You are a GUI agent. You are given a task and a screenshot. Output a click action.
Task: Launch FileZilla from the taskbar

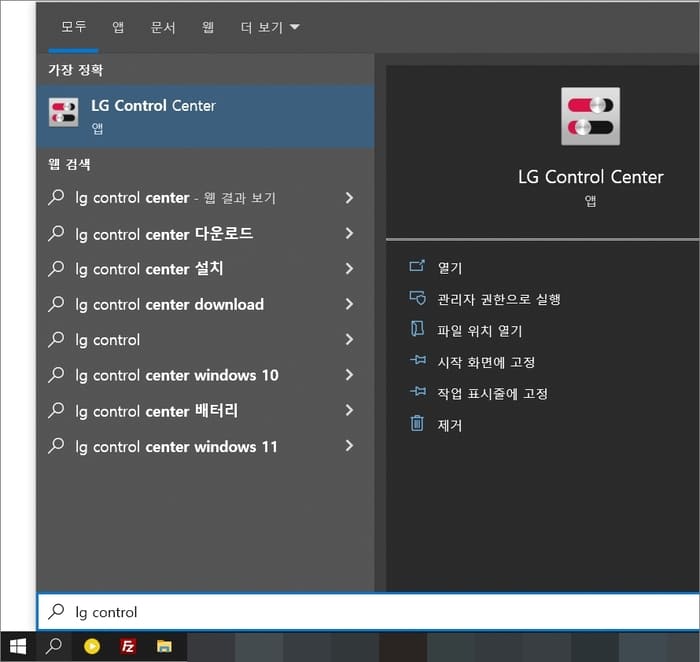(x=128, y=646)
